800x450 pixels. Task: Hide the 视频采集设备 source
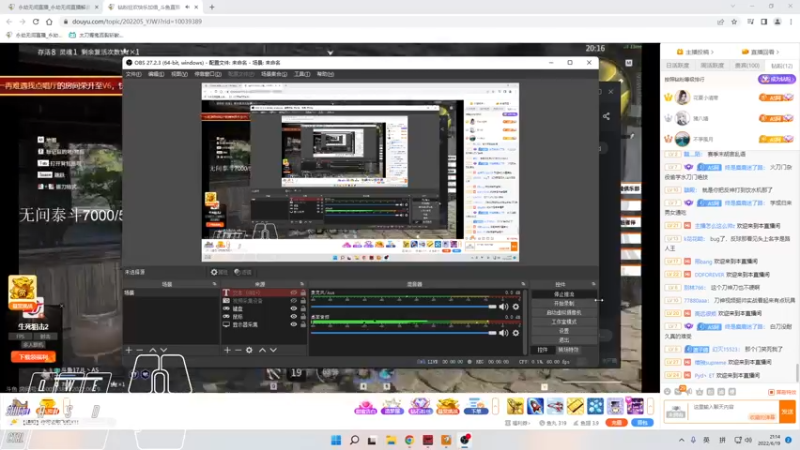pyautogui.click(x=293, y=301)
